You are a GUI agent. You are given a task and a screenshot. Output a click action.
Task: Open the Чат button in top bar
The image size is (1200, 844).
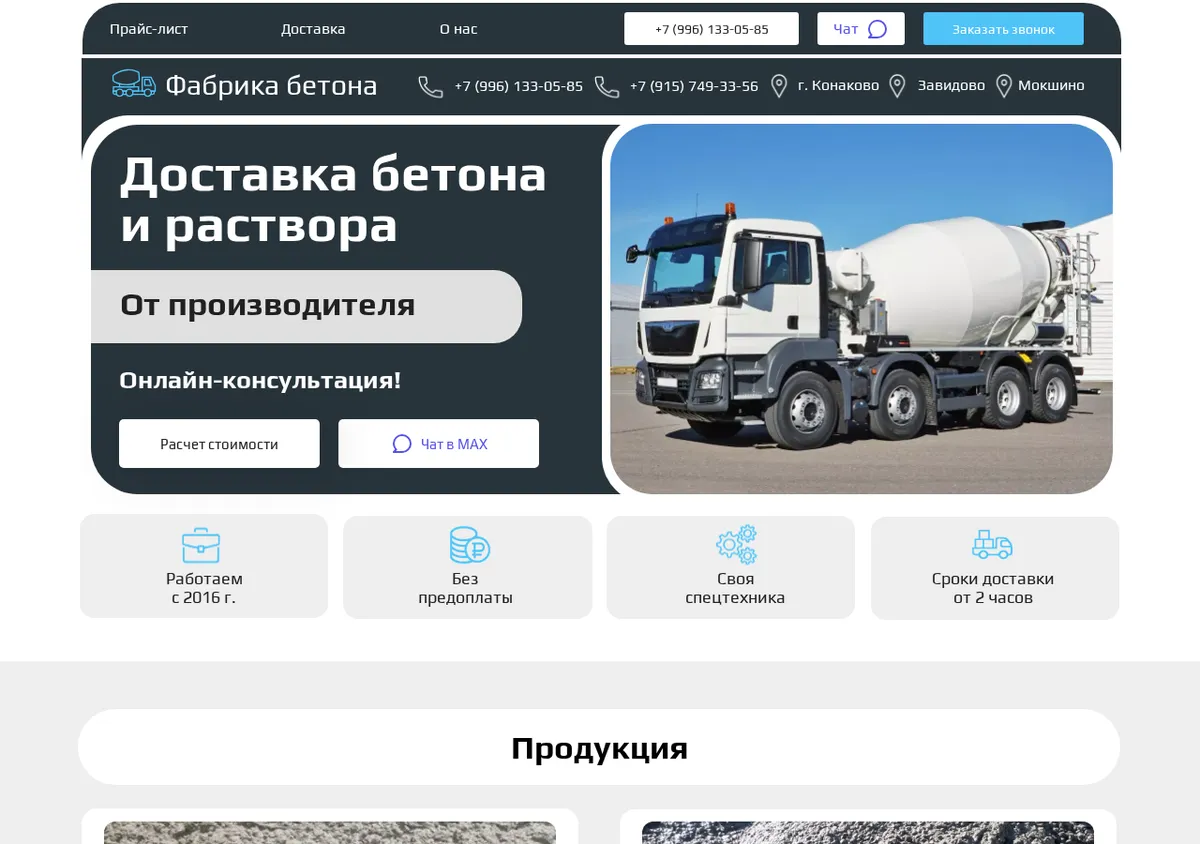tap(861, 29)
